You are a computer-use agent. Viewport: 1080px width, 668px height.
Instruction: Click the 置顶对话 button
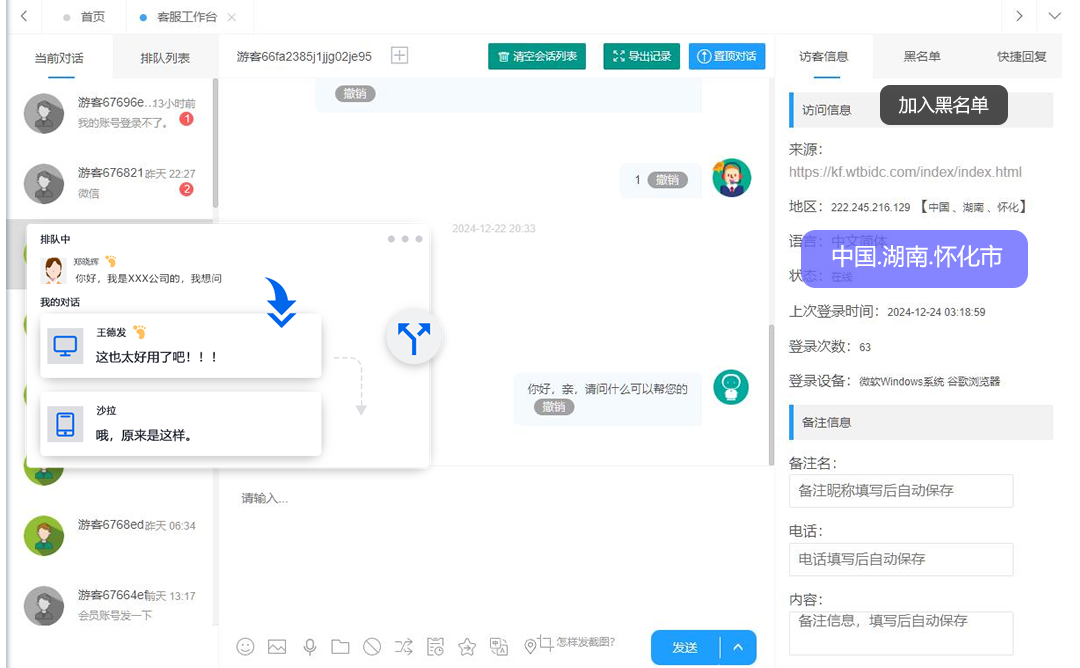click(x=727, y=56)
